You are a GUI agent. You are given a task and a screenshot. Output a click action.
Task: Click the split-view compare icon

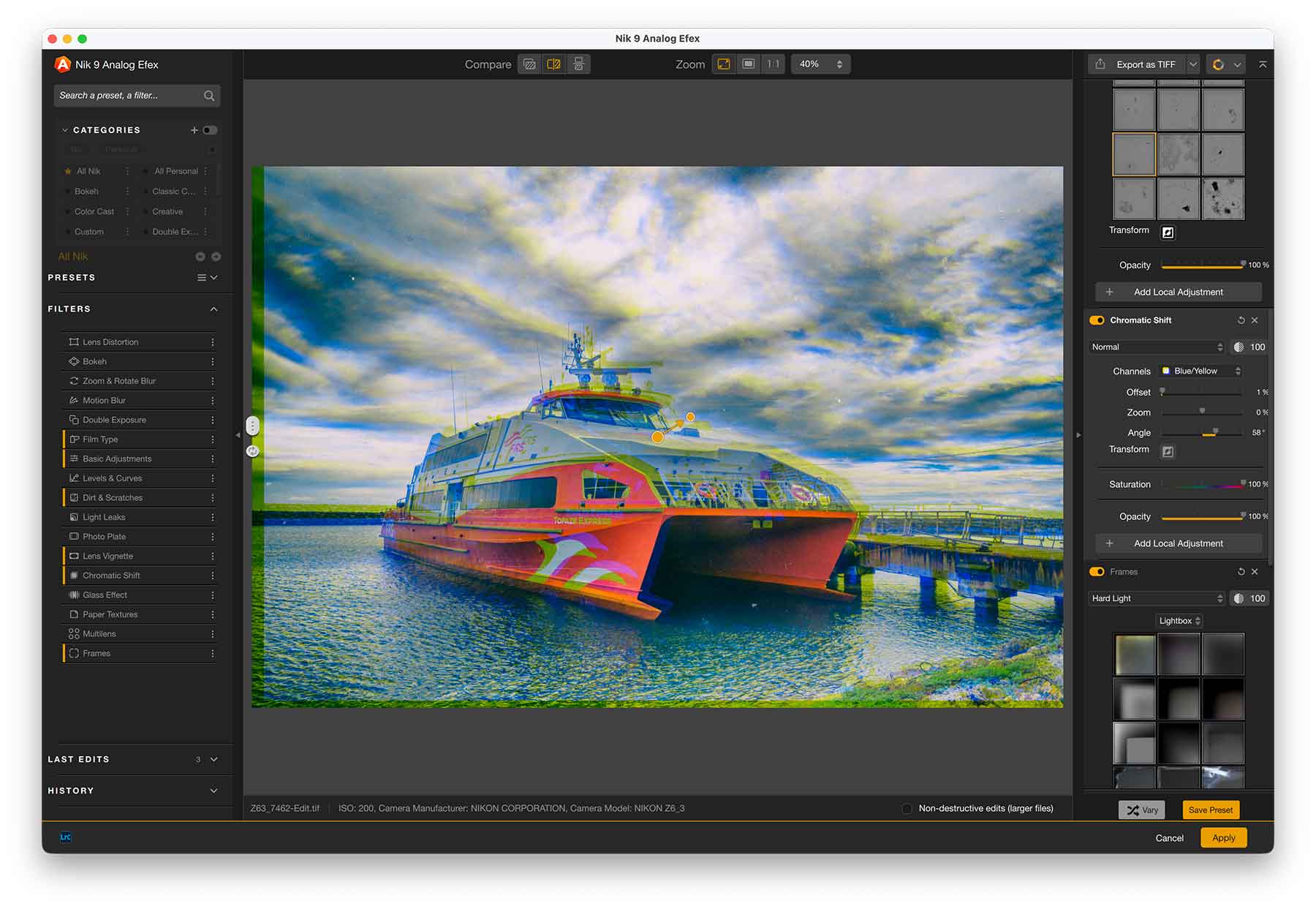[x=554, y=64]
